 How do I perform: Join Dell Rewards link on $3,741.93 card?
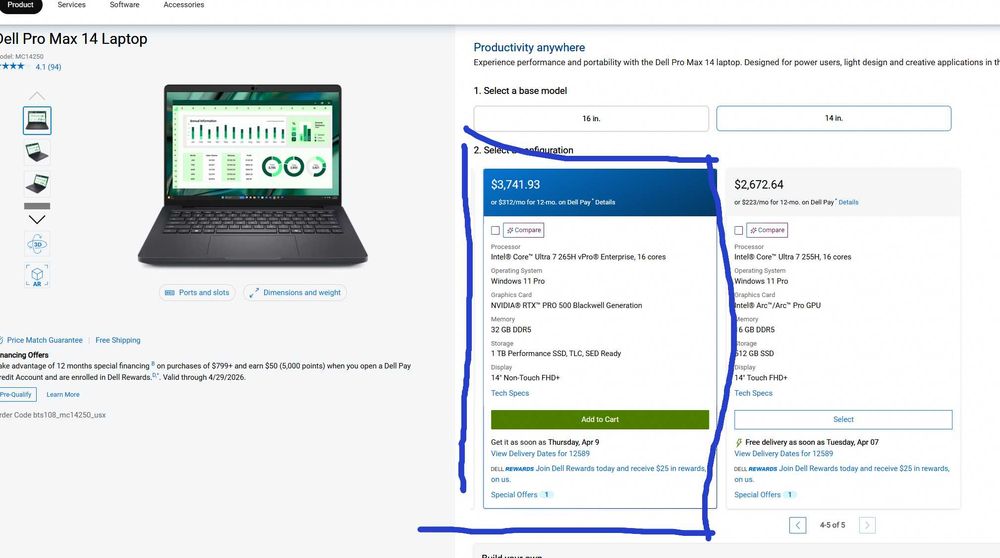pos(598,474)
